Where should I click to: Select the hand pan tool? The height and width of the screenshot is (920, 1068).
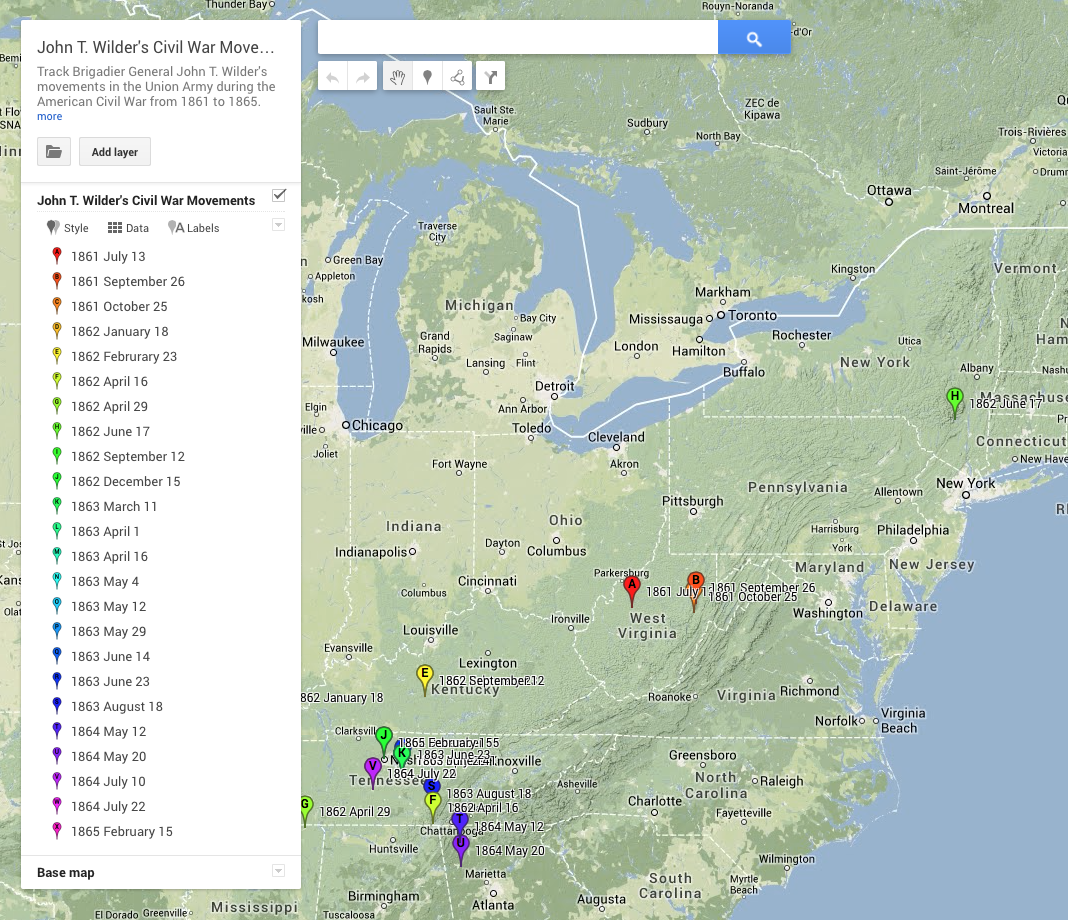click(398, 77)
